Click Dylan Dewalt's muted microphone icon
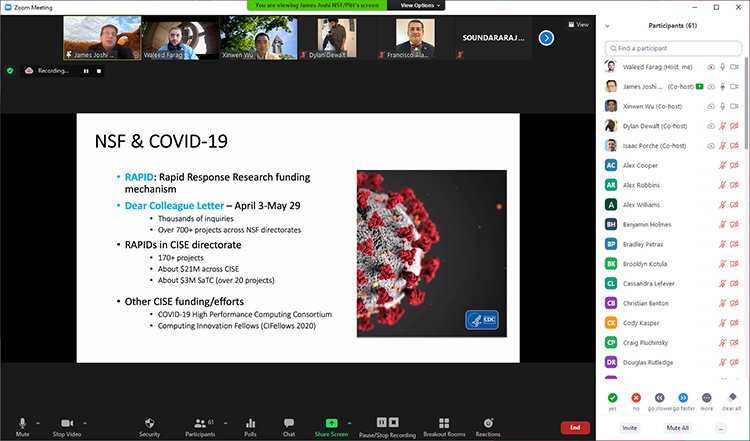750x441 pixels. coord(723,126)
